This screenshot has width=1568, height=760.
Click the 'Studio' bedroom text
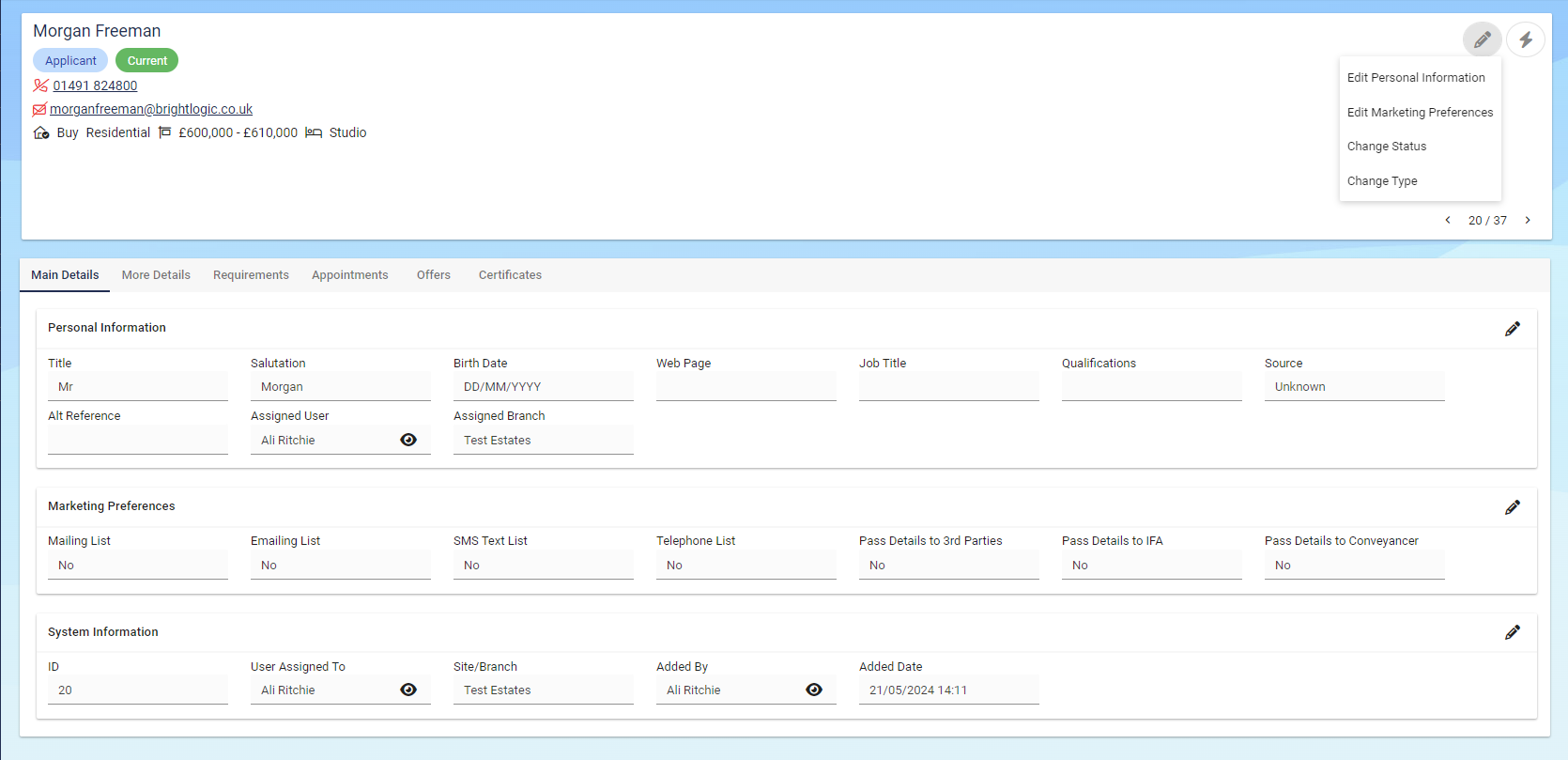coord(348,132)
